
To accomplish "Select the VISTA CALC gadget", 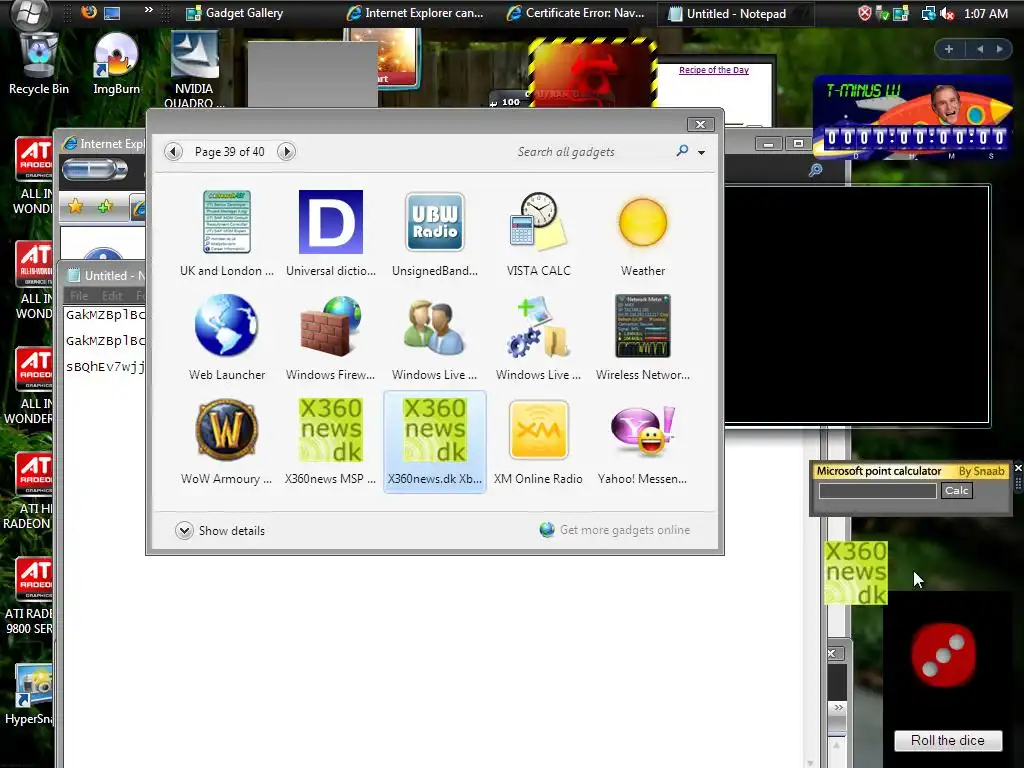I will (538, 222).
